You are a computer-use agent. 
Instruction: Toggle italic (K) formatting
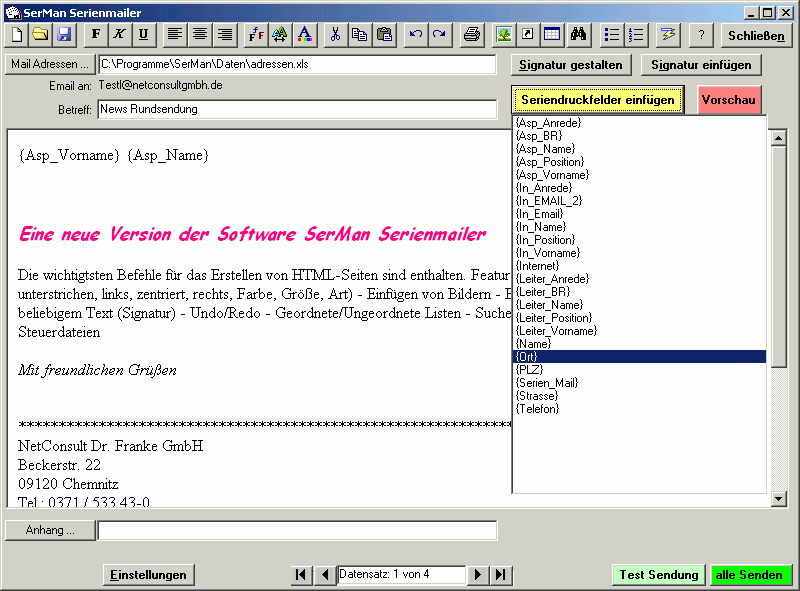(x=119, y=35)
